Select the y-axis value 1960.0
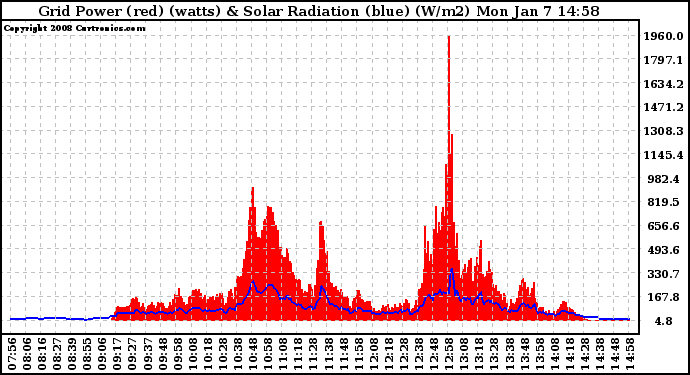 [x=664, y=36]
